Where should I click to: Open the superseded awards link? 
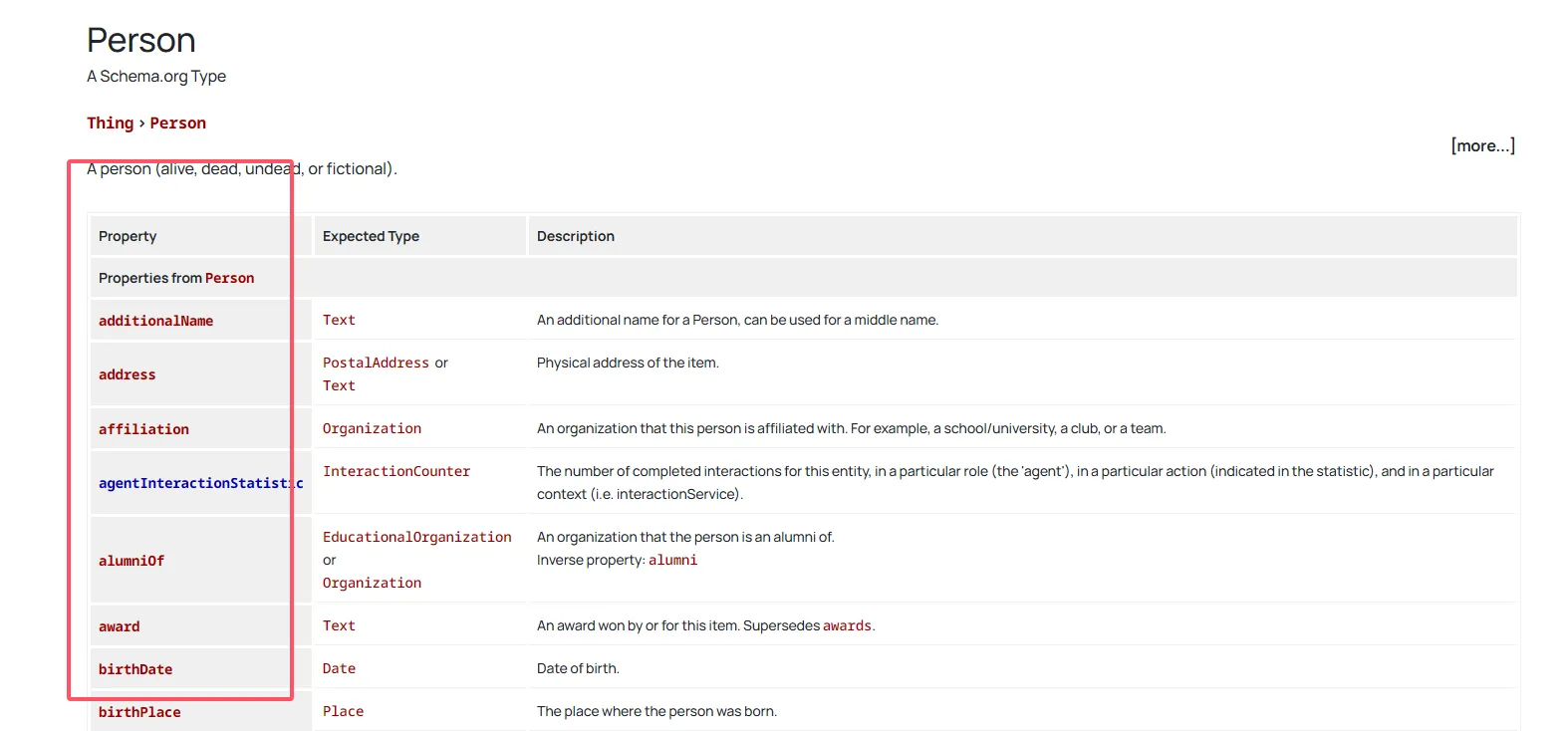click(847, 625)
